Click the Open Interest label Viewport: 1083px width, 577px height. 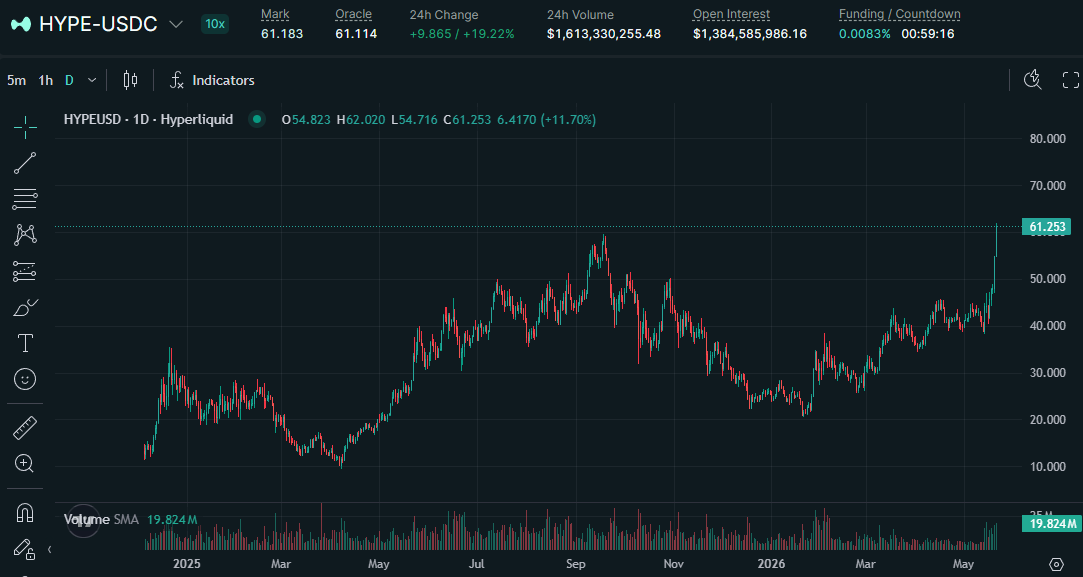731,14
